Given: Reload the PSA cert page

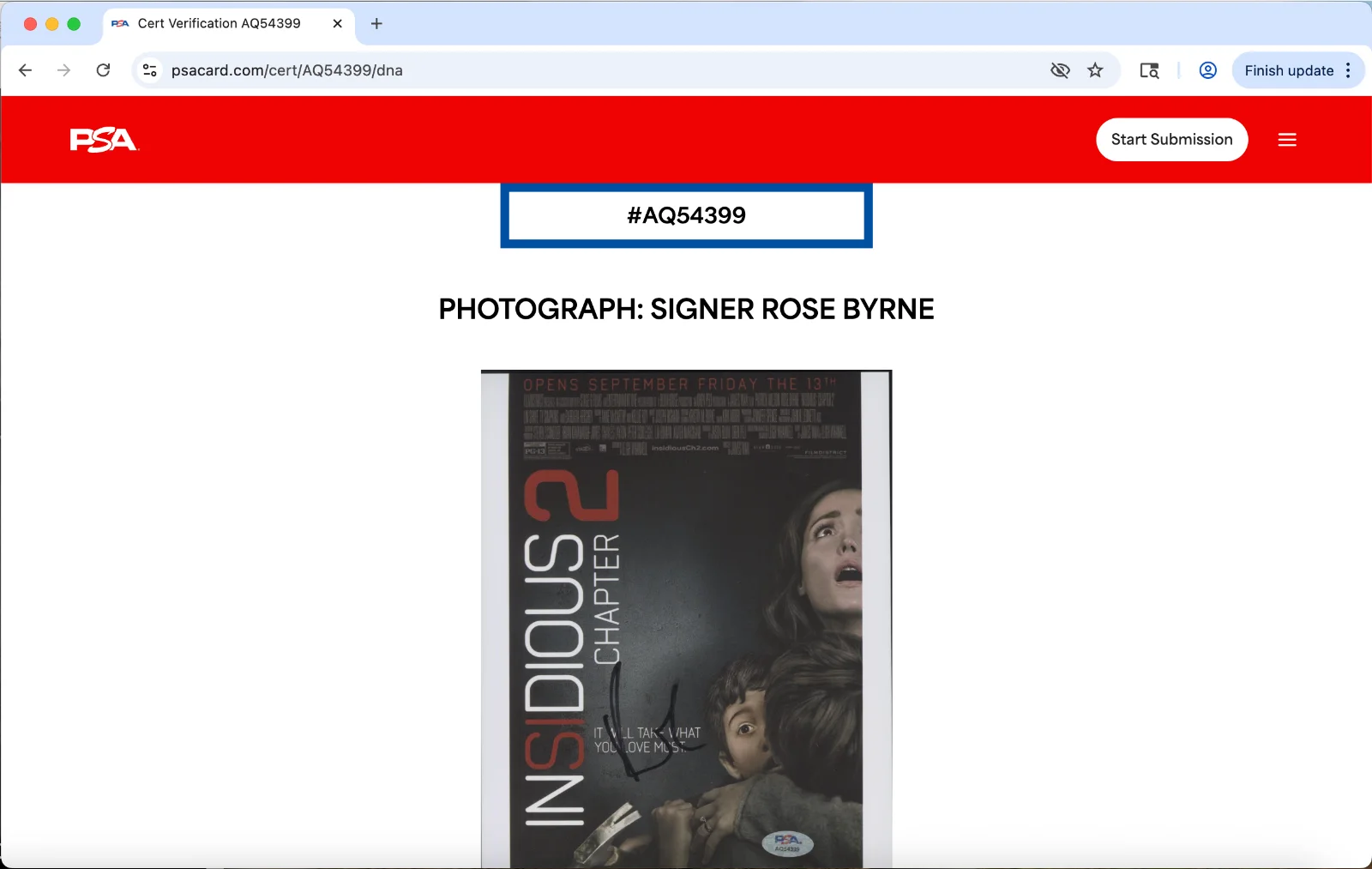Looking at the screenshot, I should click(x=103, y=70).
